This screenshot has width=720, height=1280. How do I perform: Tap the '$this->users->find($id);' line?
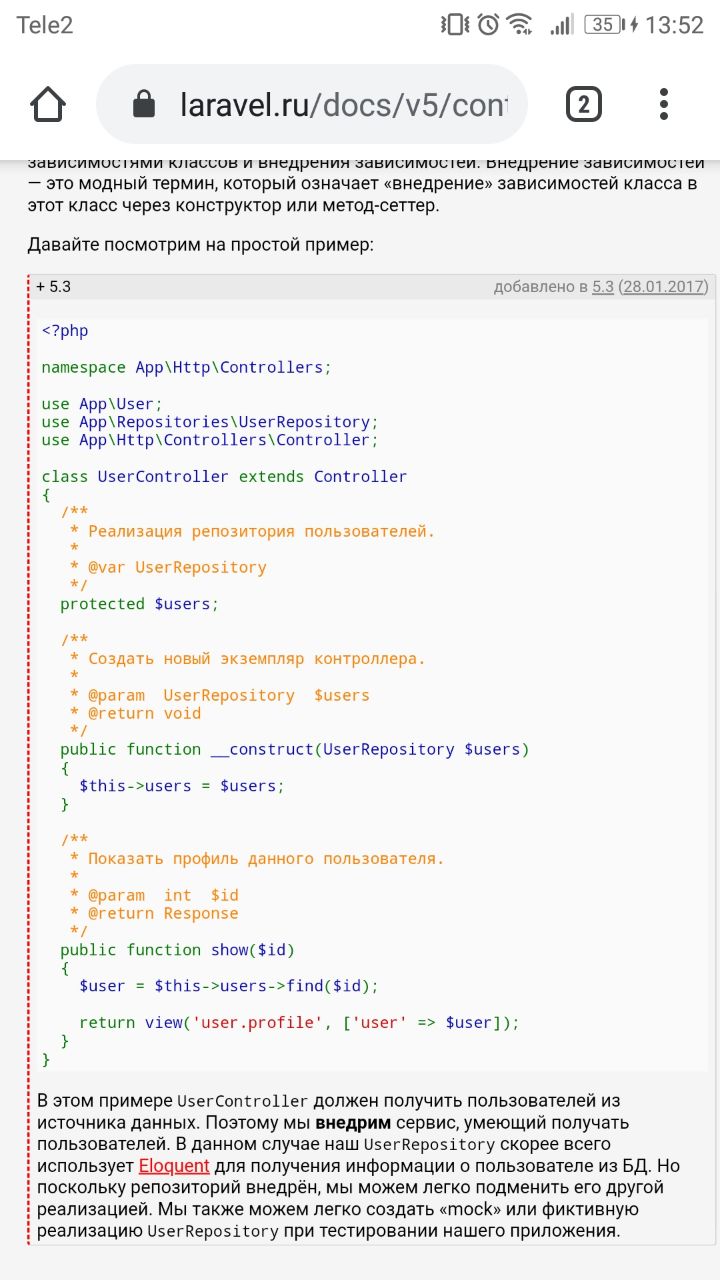[229, 986]
